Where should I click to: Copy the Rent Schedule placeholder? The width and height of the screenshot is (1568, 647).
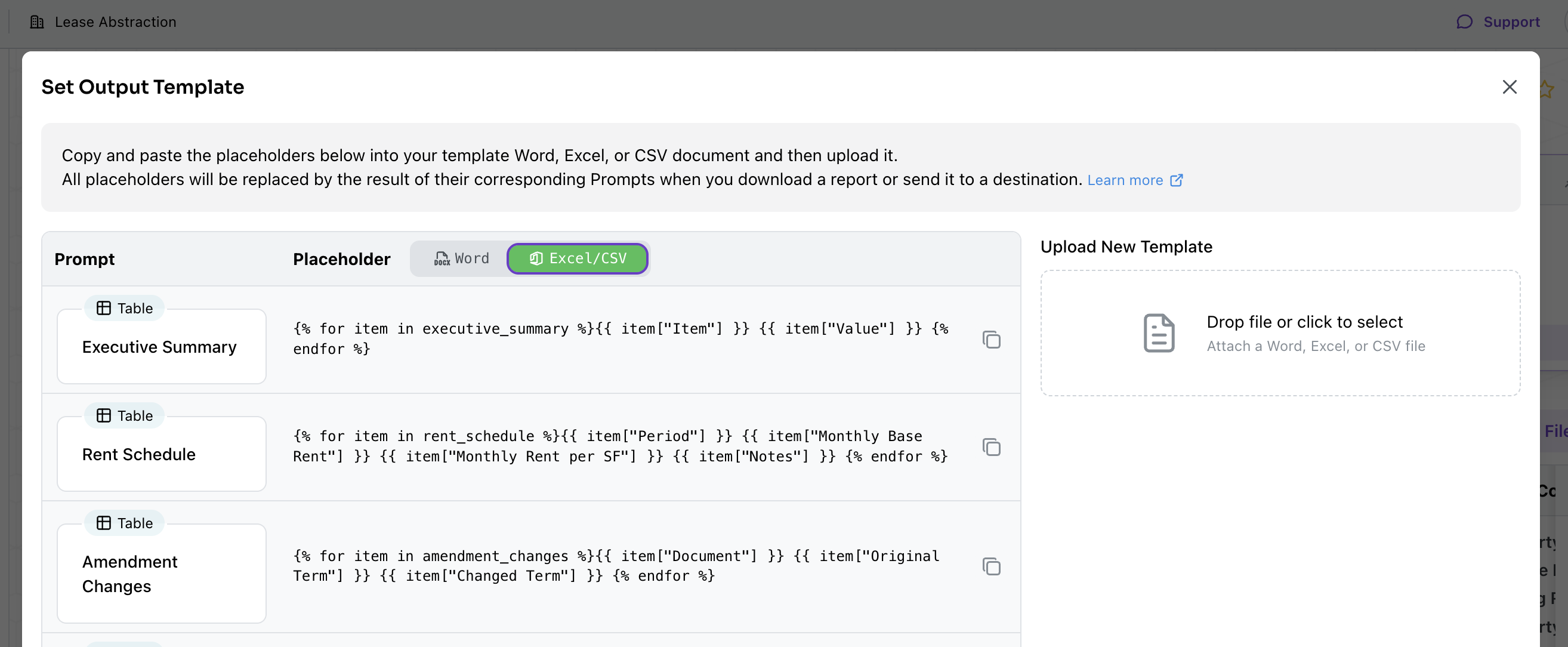[991, 448]
